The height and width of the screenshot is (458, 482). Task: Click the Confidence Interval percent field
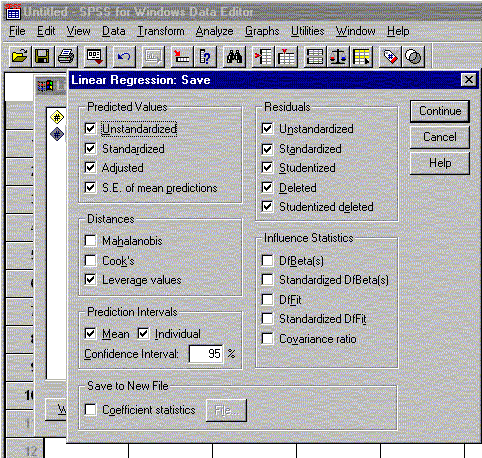206,353
